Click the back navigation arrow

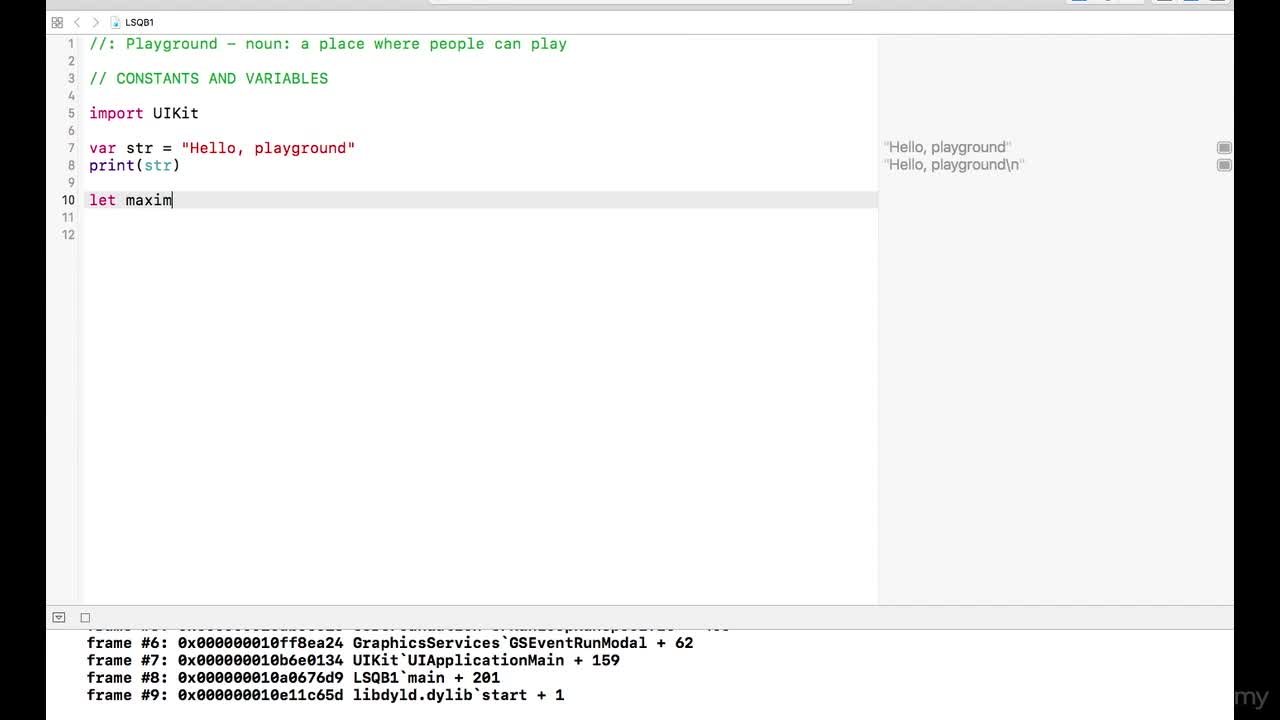tap(77, 22)
